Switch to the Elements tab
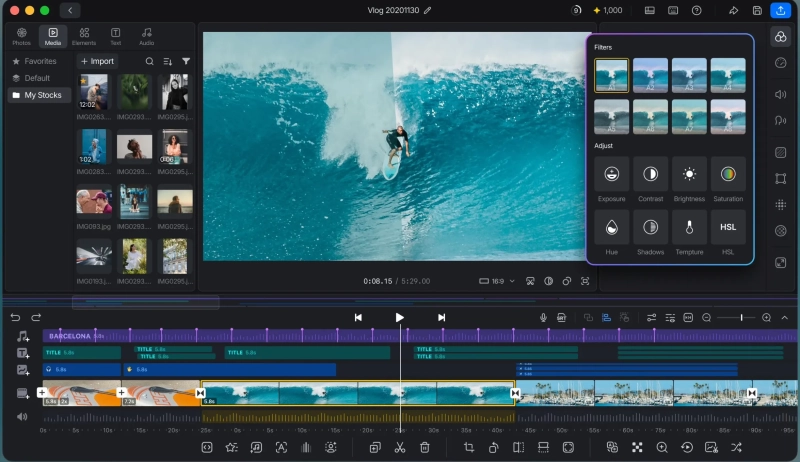Viewport: 800px width, 462px height. click(84, 36)
